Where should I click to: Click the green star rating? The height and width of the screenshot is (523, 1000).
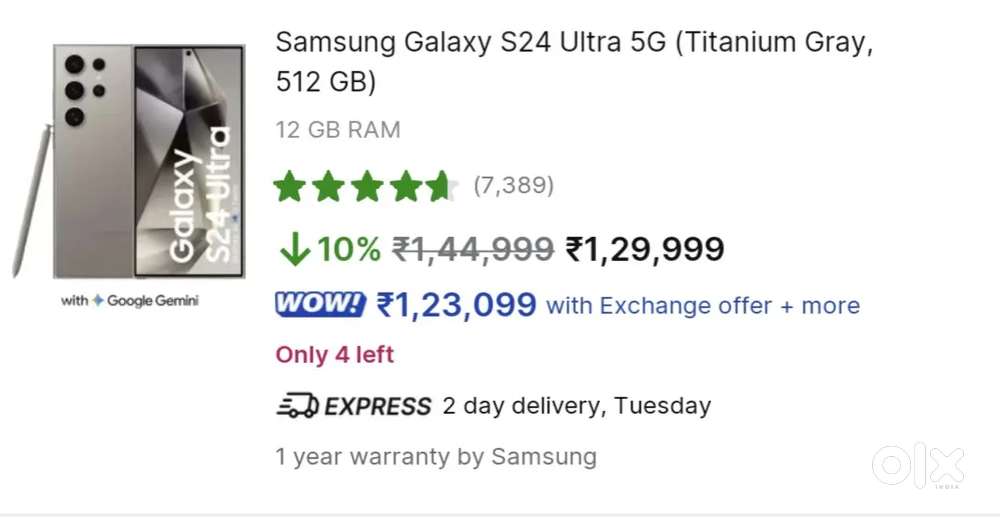(366, 187)
